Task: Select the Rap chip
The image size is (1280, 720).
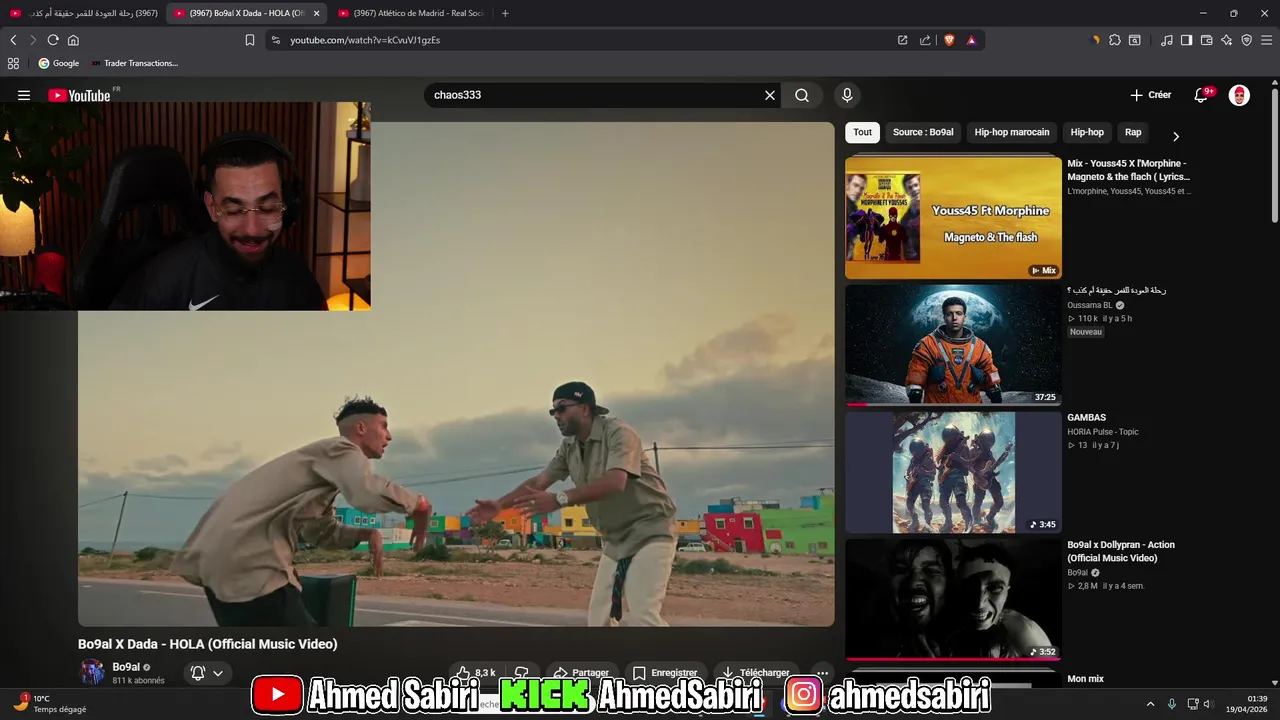Action: point(1133,132)
